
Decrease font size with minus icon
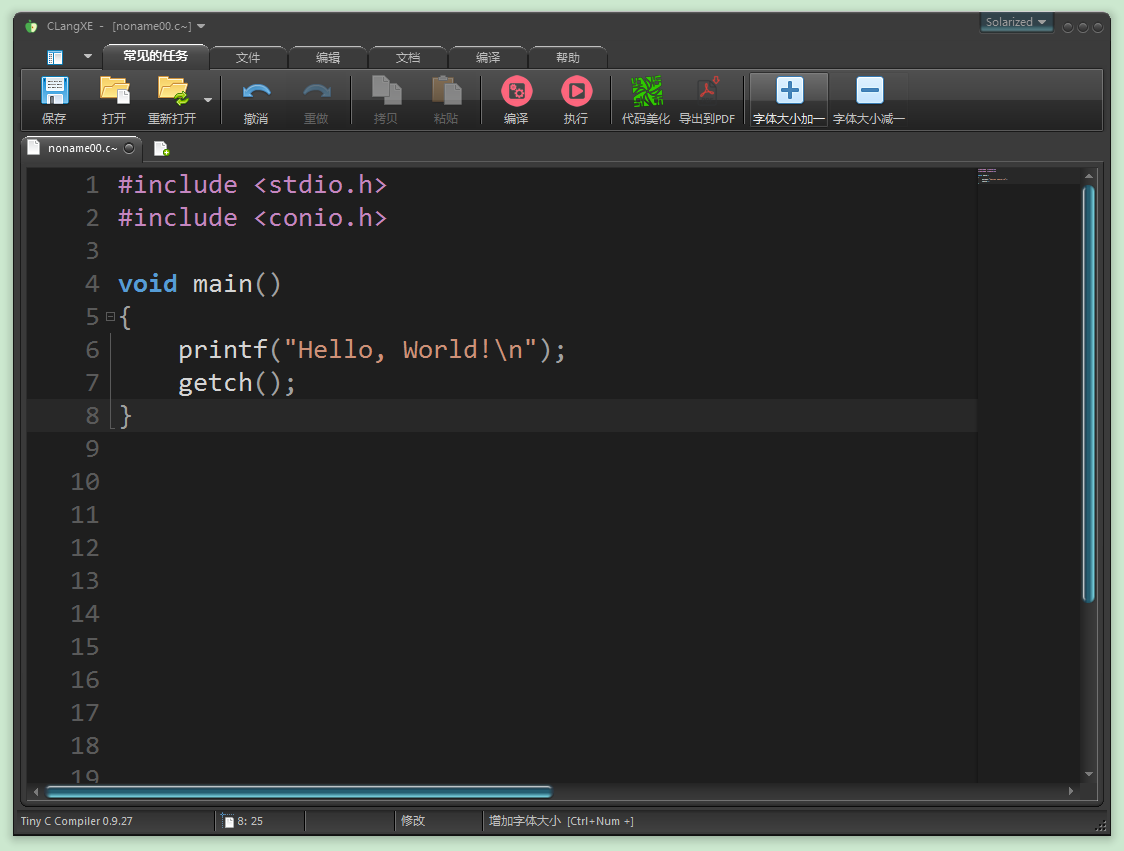pyautogui.click(x=869, y=91)
